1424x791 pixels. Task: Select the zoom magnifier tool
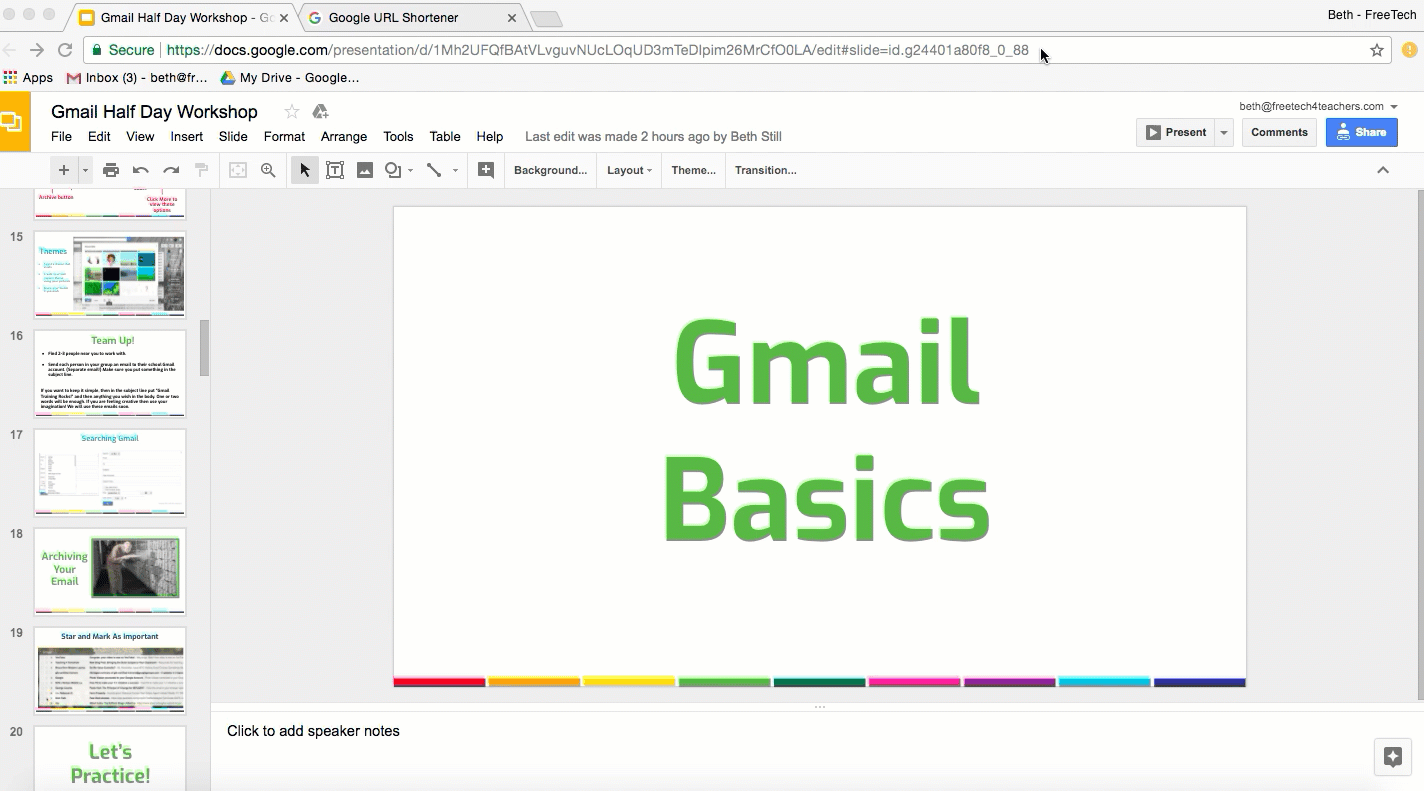tap(268, 170)
